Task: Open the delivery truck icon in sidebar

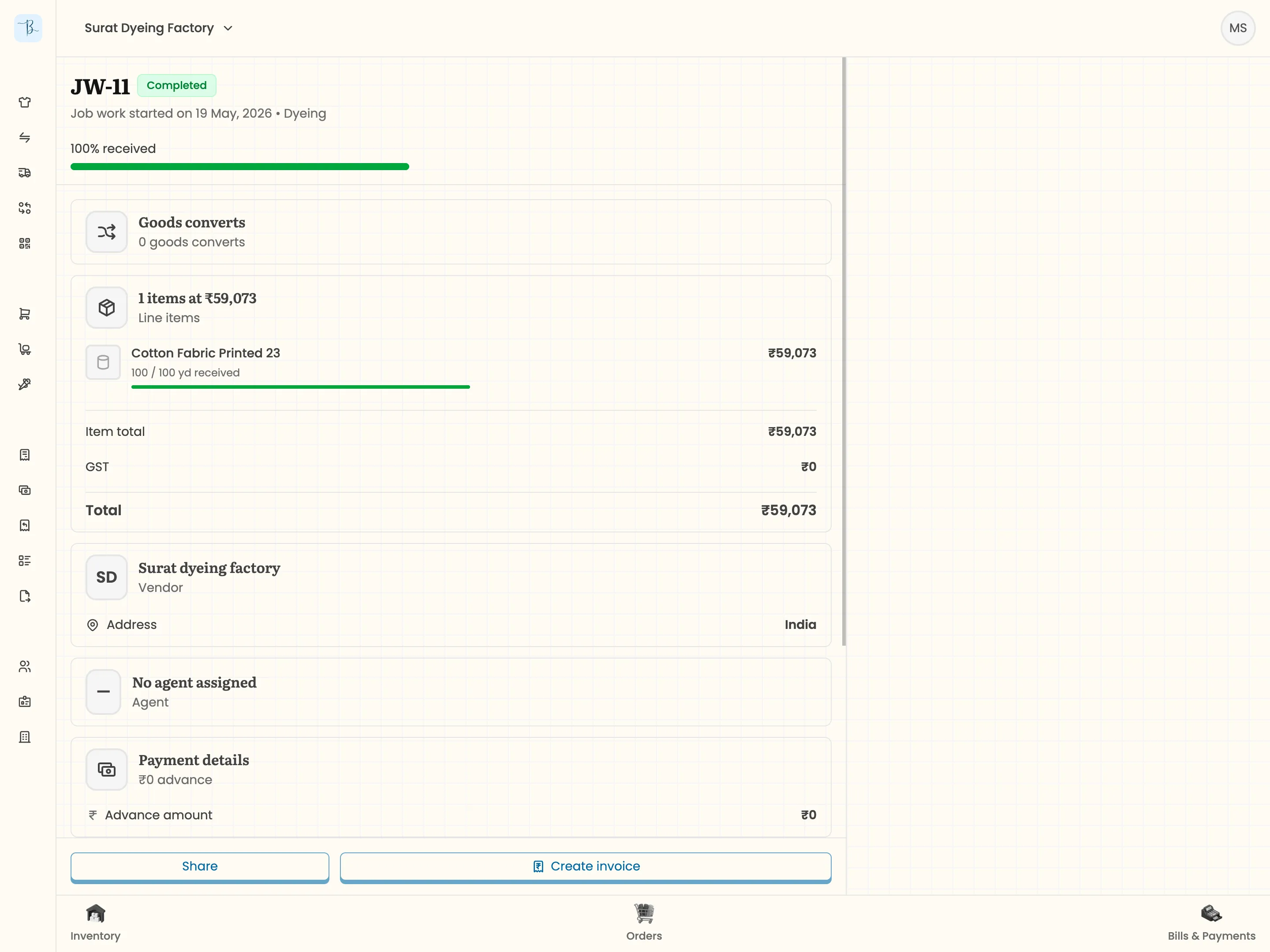Action: coord(25,173)
